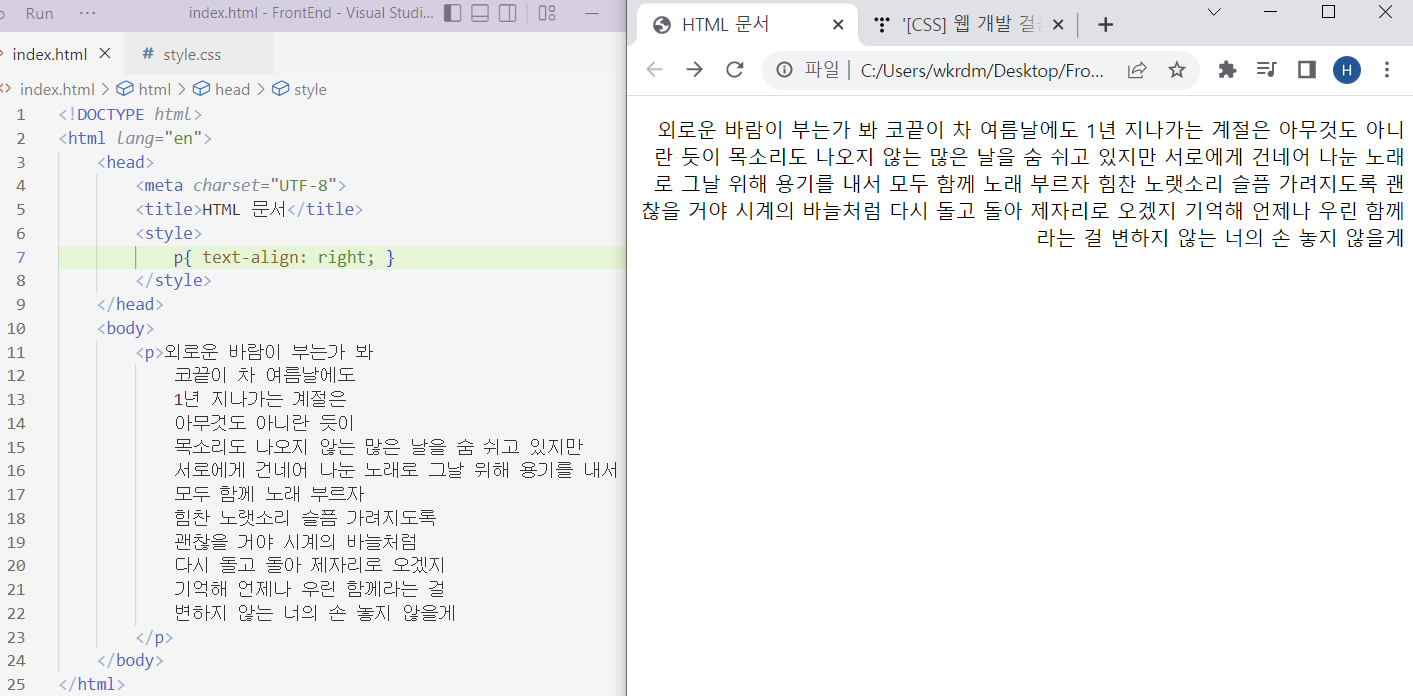
Task: Select the index.html breadcrumb
Action: (x=57, y=89)
